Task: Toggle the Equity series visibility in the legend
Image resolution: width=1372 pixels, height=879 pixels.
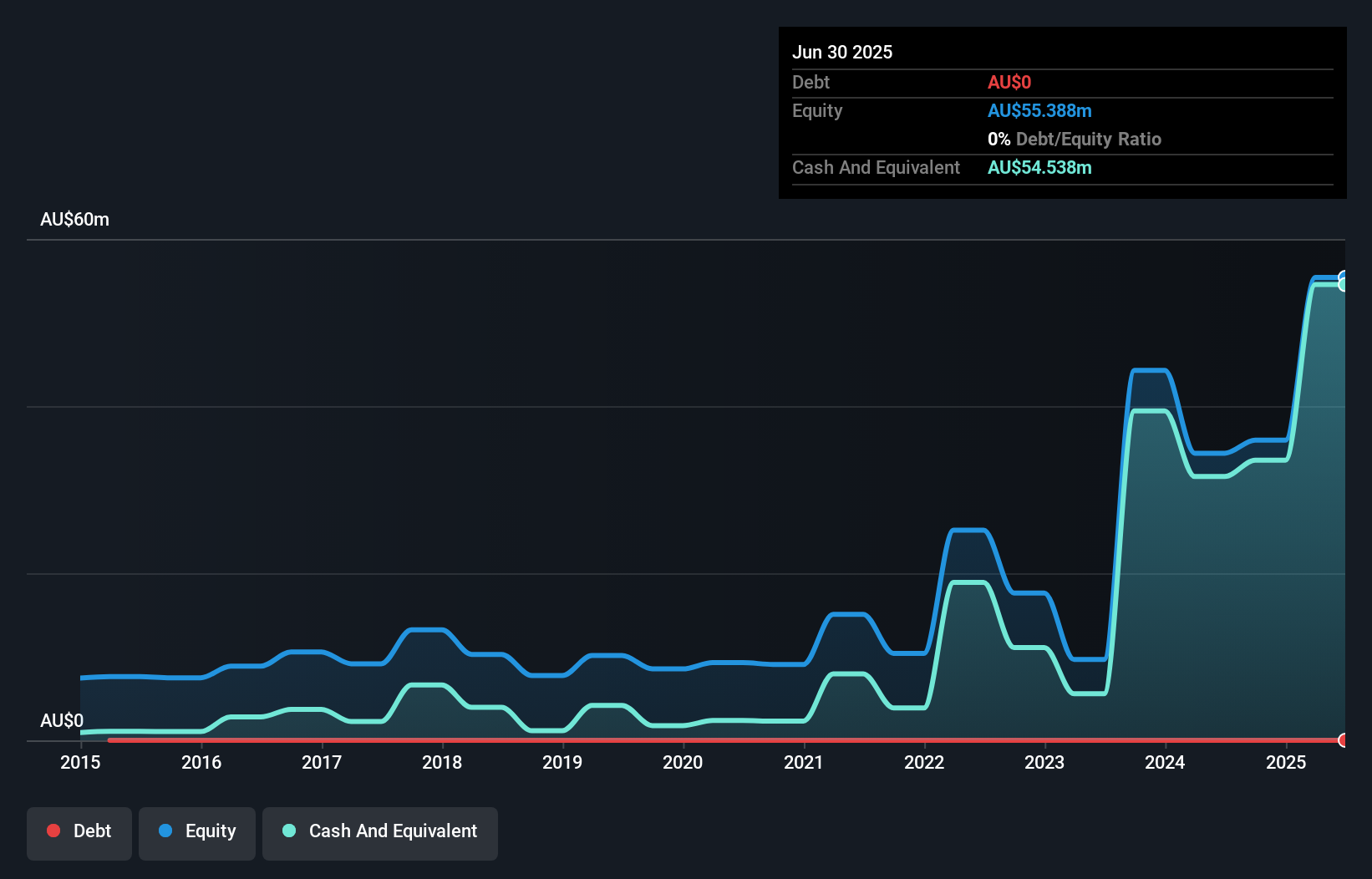Action: [197, 831]
